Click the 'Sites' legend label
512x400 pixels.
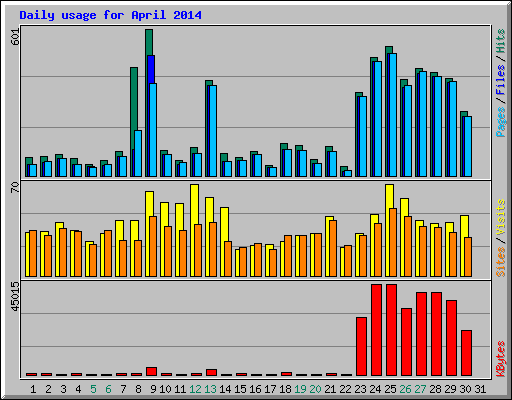point(501,262)
